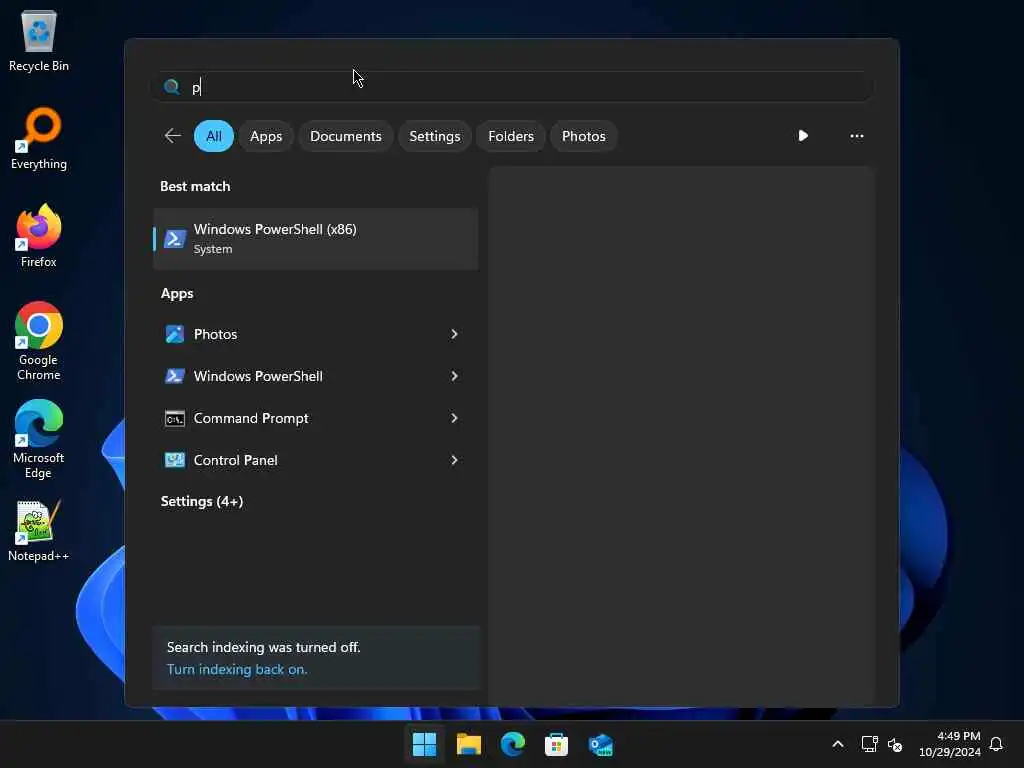
Task: Select the All filter tab
Action: click(214, 136)
